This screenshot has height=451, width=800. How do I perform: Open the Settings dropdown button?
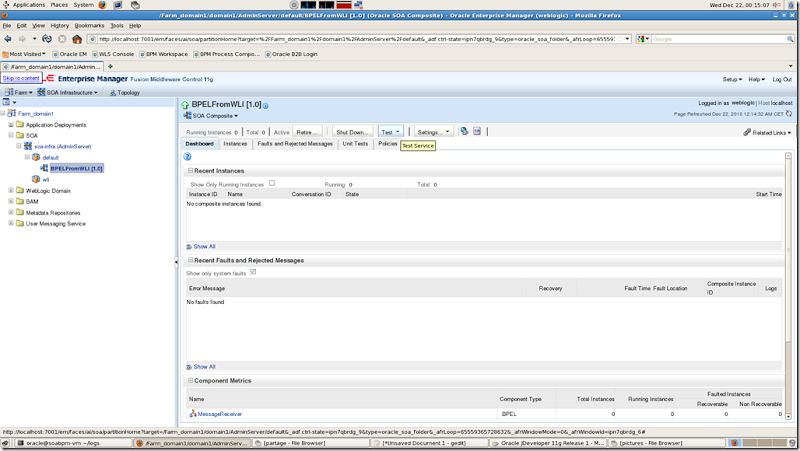coord(433,132)
